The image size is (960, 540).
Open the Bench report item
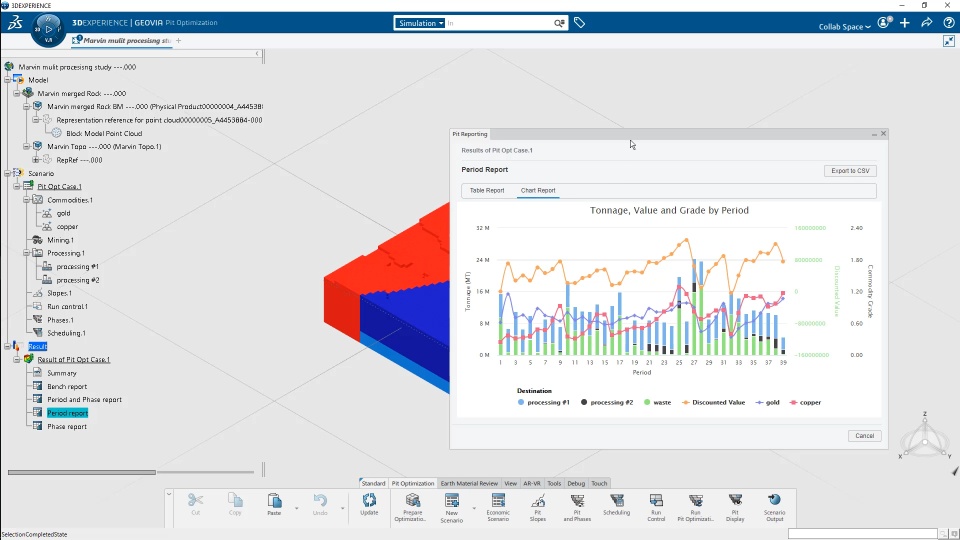67,387
